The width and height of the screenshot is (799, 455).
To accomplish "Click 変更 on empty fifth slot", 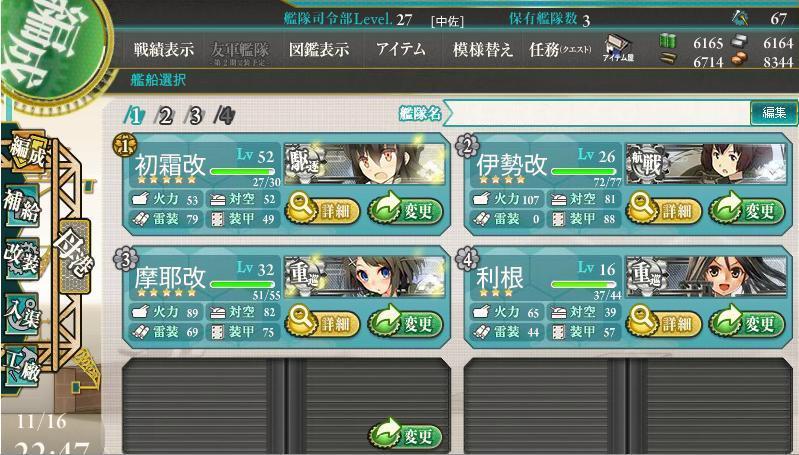I will point(405,434).
